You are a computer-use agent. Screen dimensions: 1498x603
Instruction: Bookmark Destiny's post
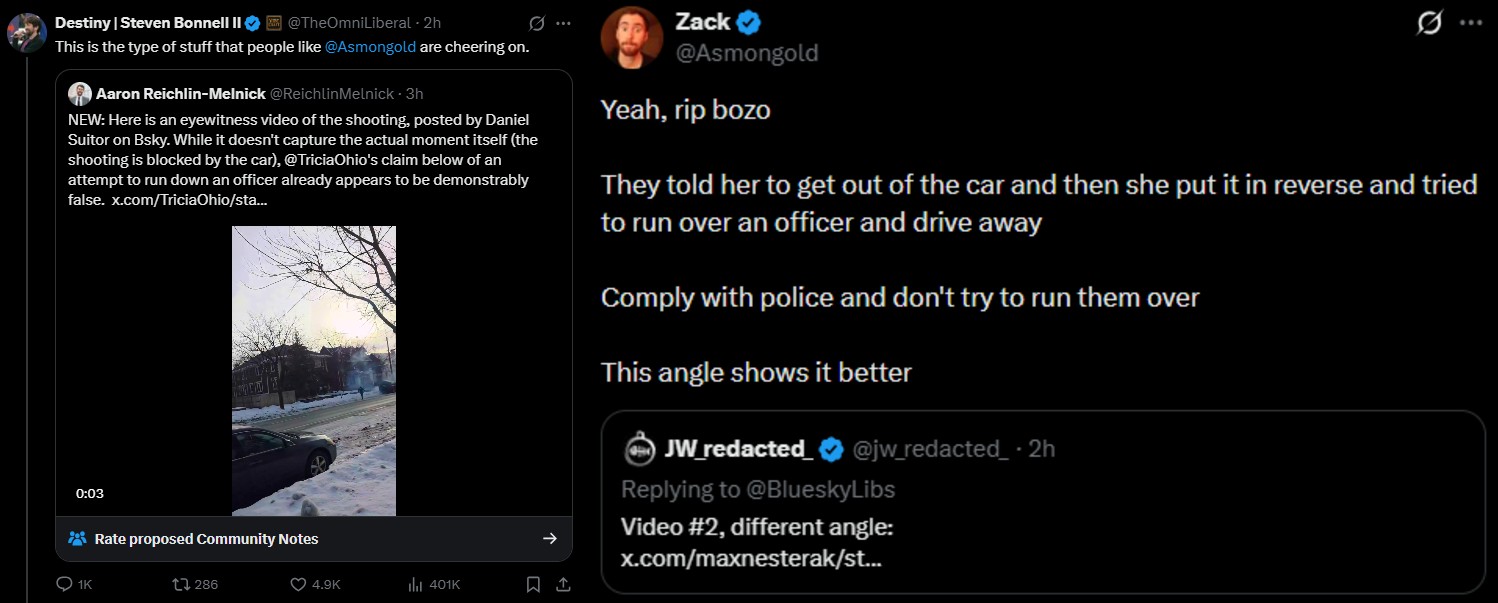tap(534, 584)
